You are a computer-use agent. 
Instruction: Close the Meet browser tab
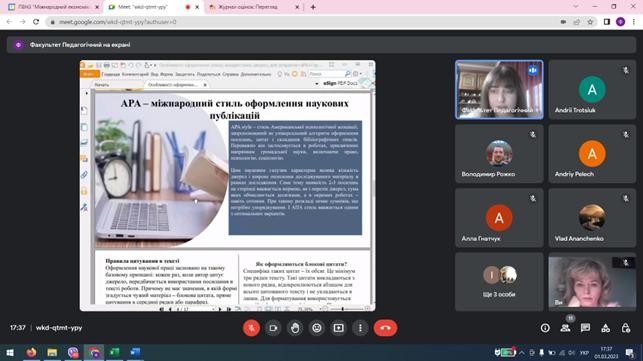pyautogui.click(x=197, y=7)
